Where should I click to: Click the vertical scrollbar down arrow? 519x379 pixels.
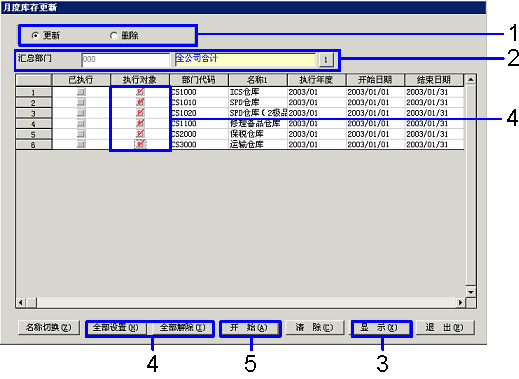pos(471,292)
